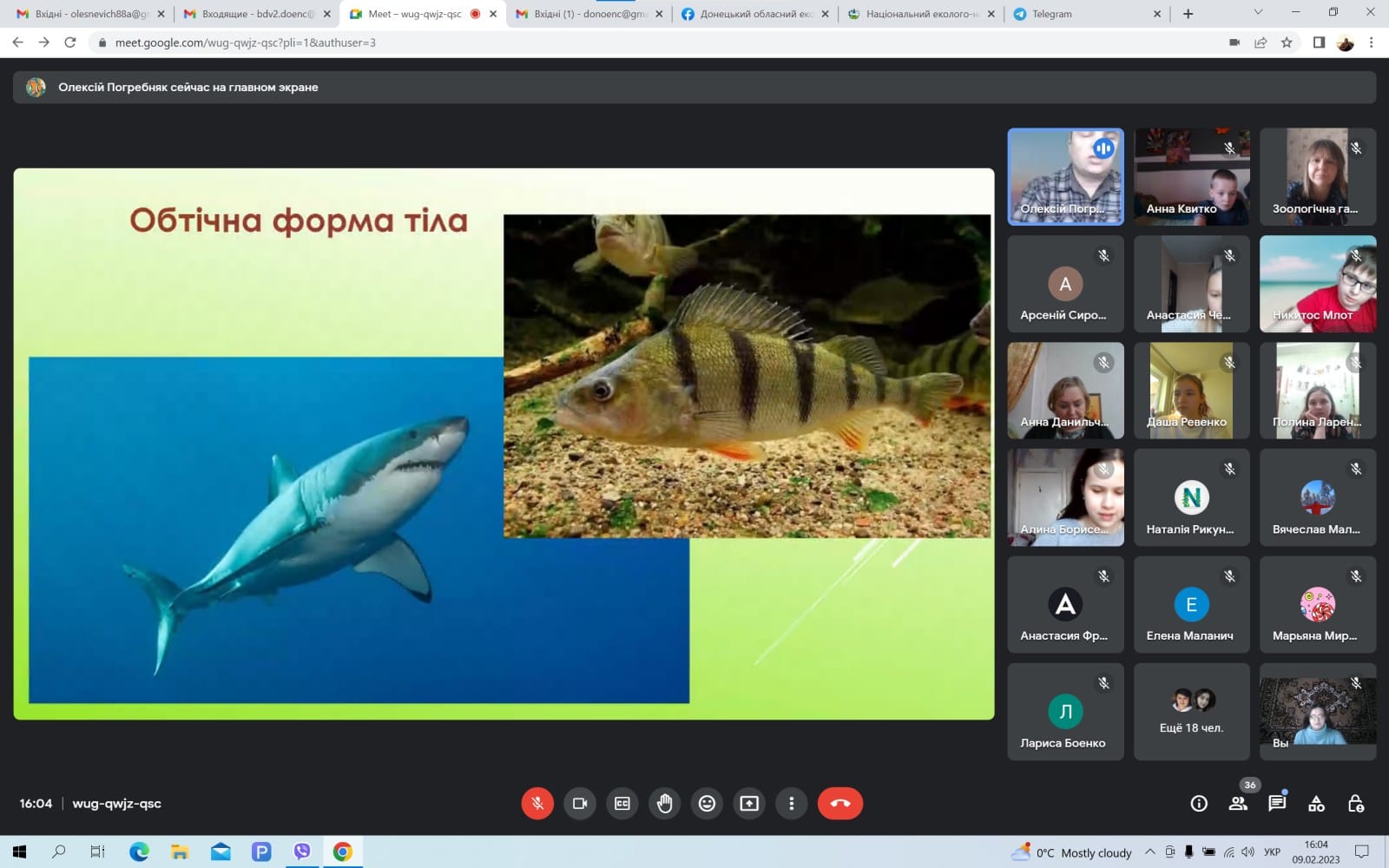Screen dimensions: 1389x868
Task: Unmute the microphone in the call controls
Action: 537,804
